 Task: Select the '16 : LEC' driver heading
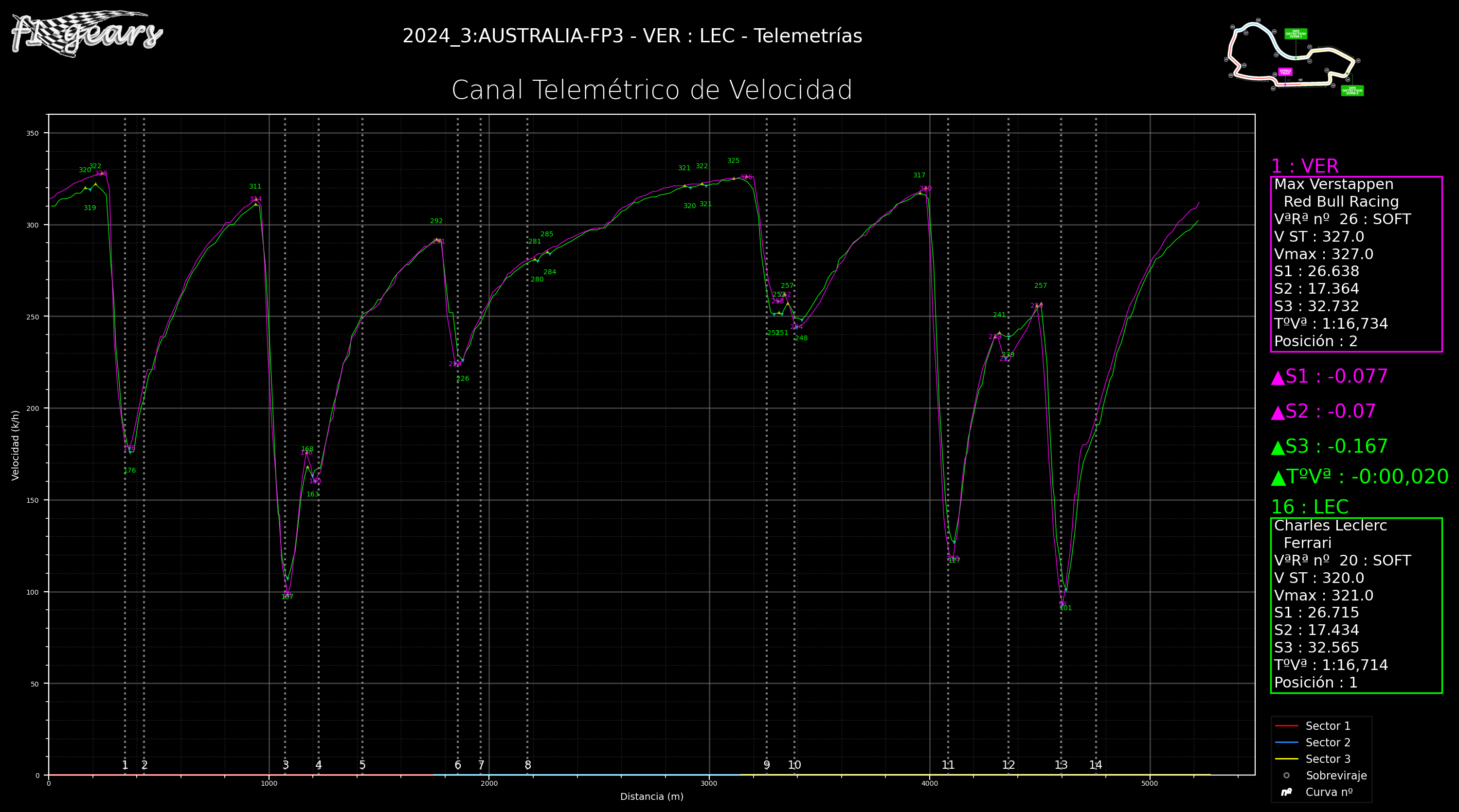coord(1310,507)
